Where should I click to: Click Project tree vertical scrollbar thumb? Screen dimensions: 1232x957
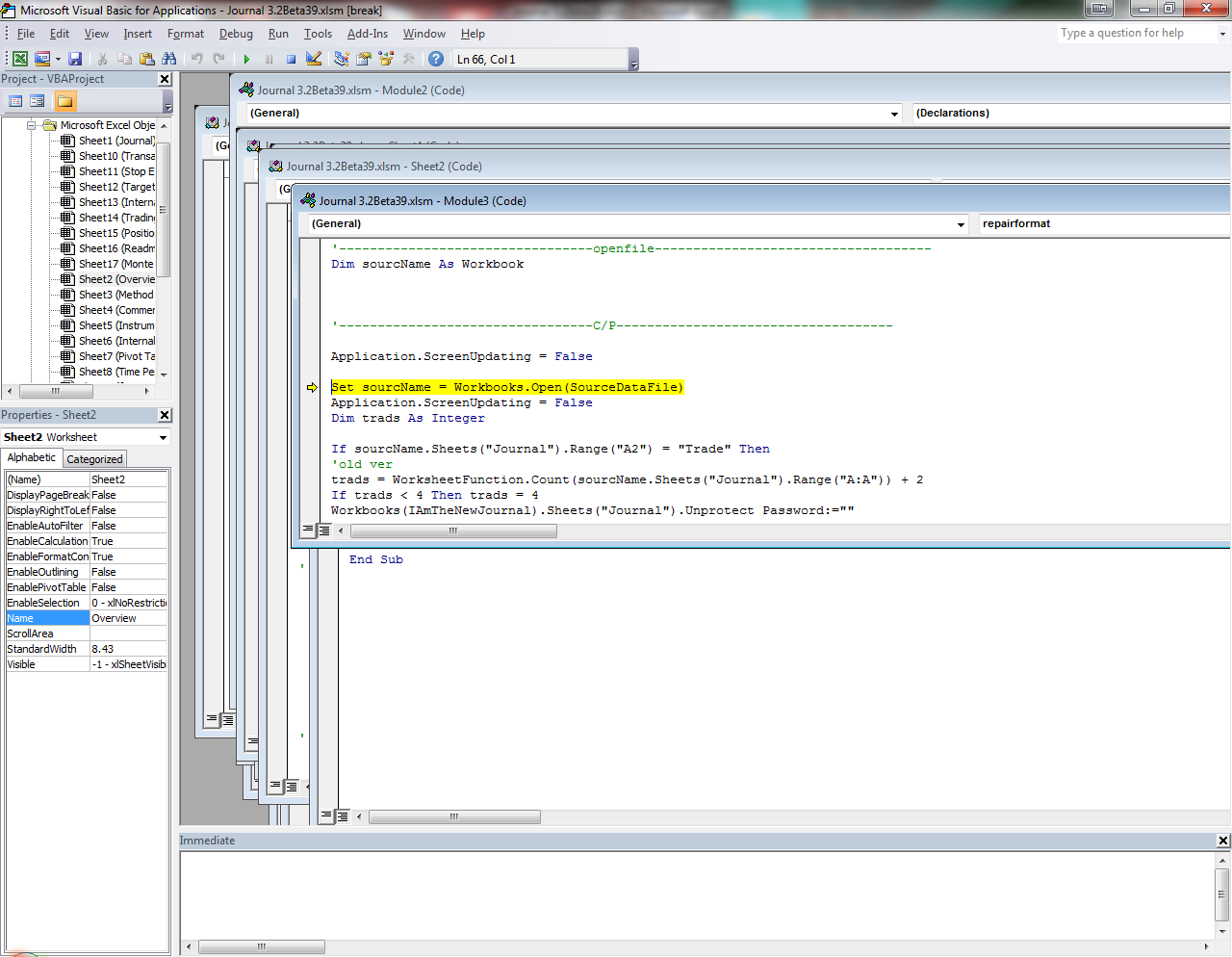(163, 209)
